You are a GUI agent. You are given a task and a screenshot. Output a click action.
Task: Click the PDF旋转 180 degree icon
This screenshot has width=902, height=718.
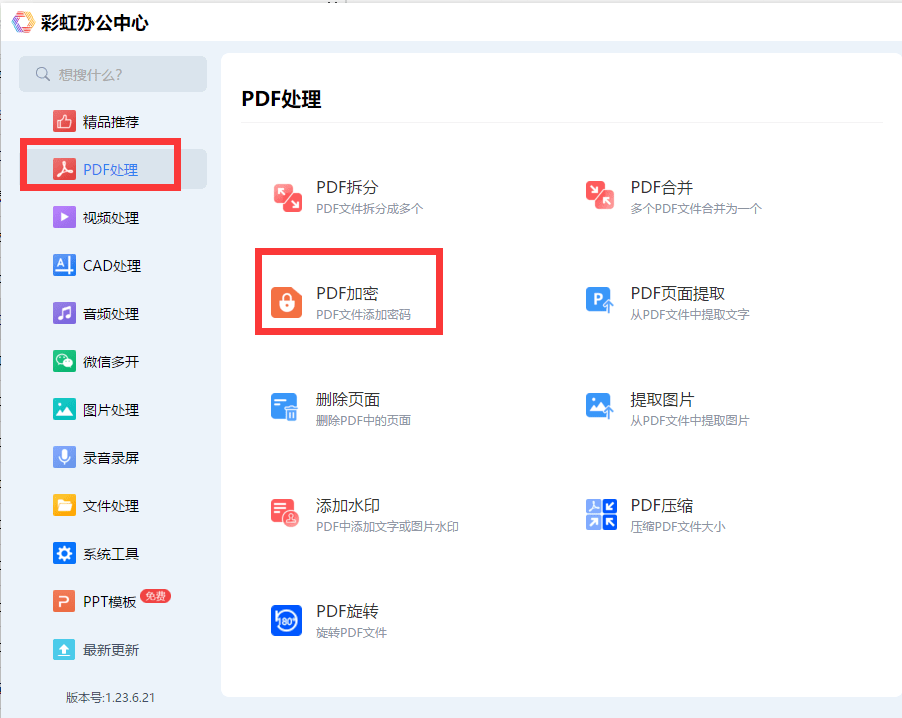pos(286,620)
